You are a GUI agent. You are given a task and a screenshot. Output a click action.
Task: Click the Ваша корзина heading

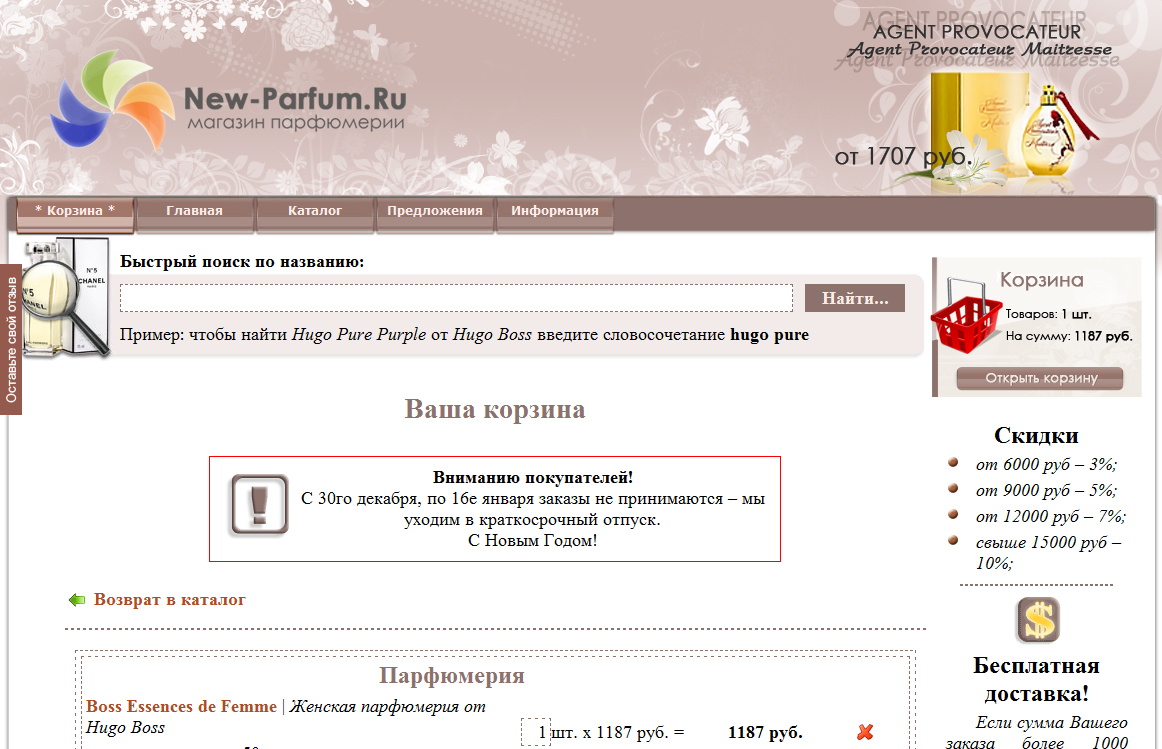point(494,409)
